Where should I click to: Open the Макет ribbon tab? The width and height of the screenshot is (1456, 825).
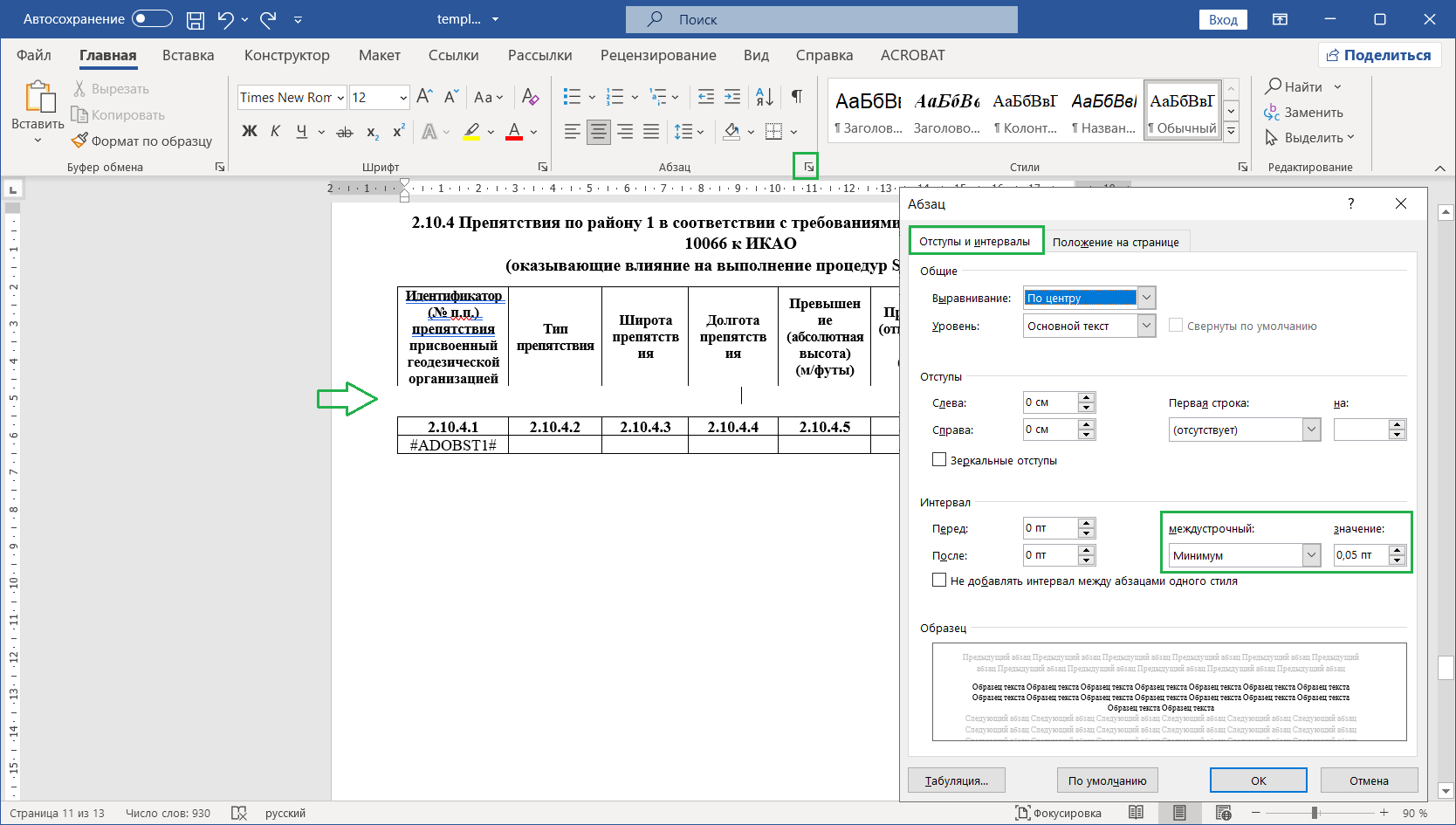pos(379,55)
